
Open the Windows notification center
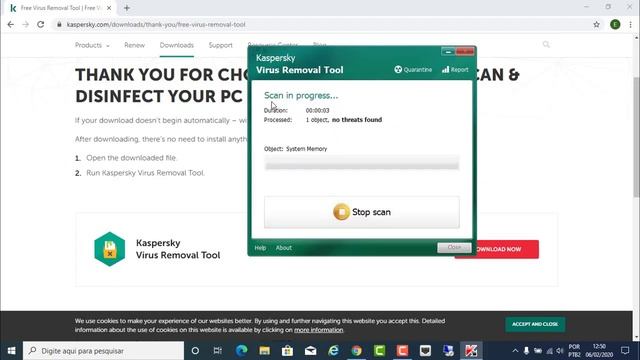point(625,351)
